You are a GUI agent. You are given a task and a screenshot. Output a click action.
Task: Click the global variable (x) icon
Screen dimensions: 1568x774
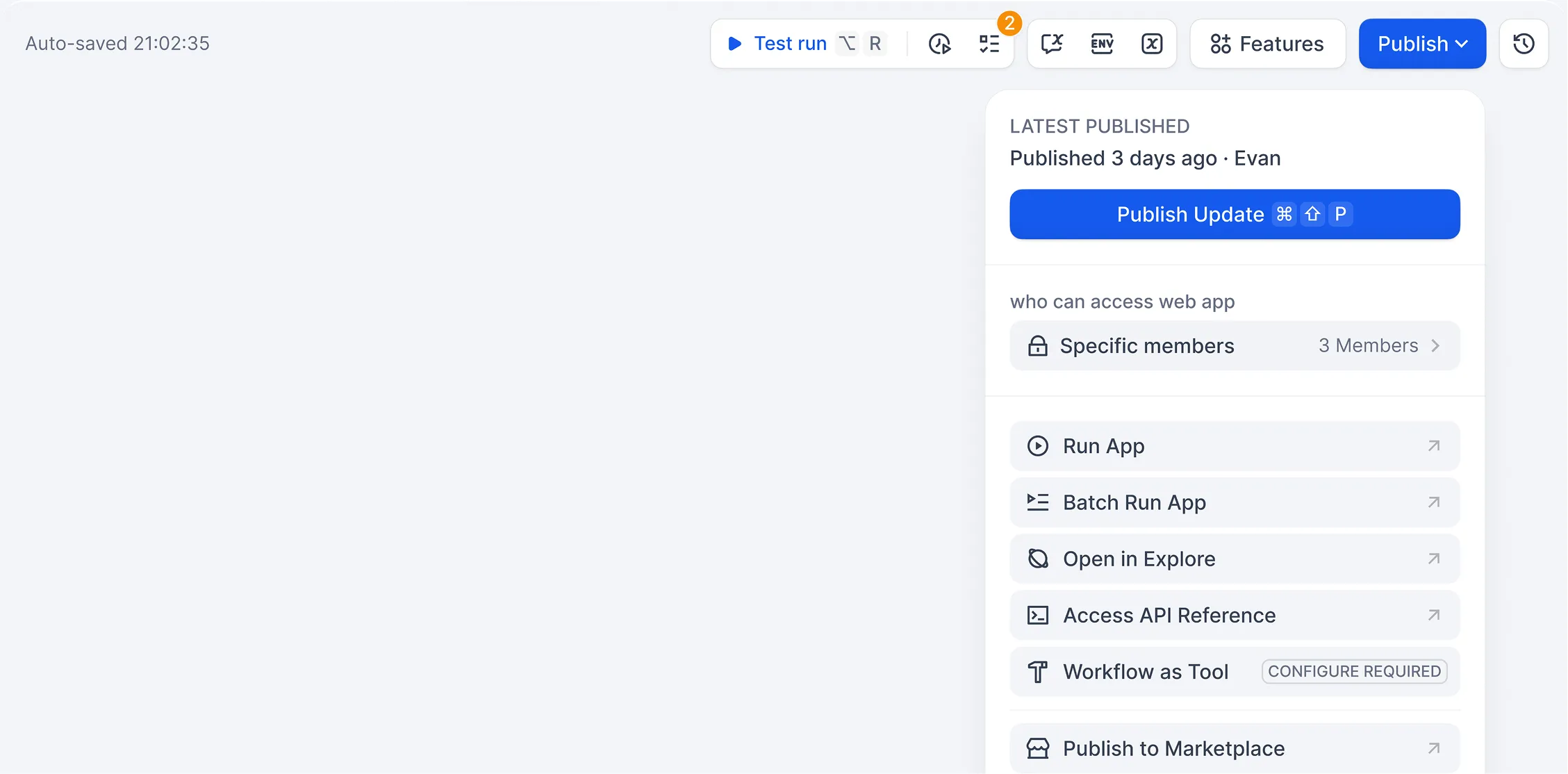coord(1152,44)
